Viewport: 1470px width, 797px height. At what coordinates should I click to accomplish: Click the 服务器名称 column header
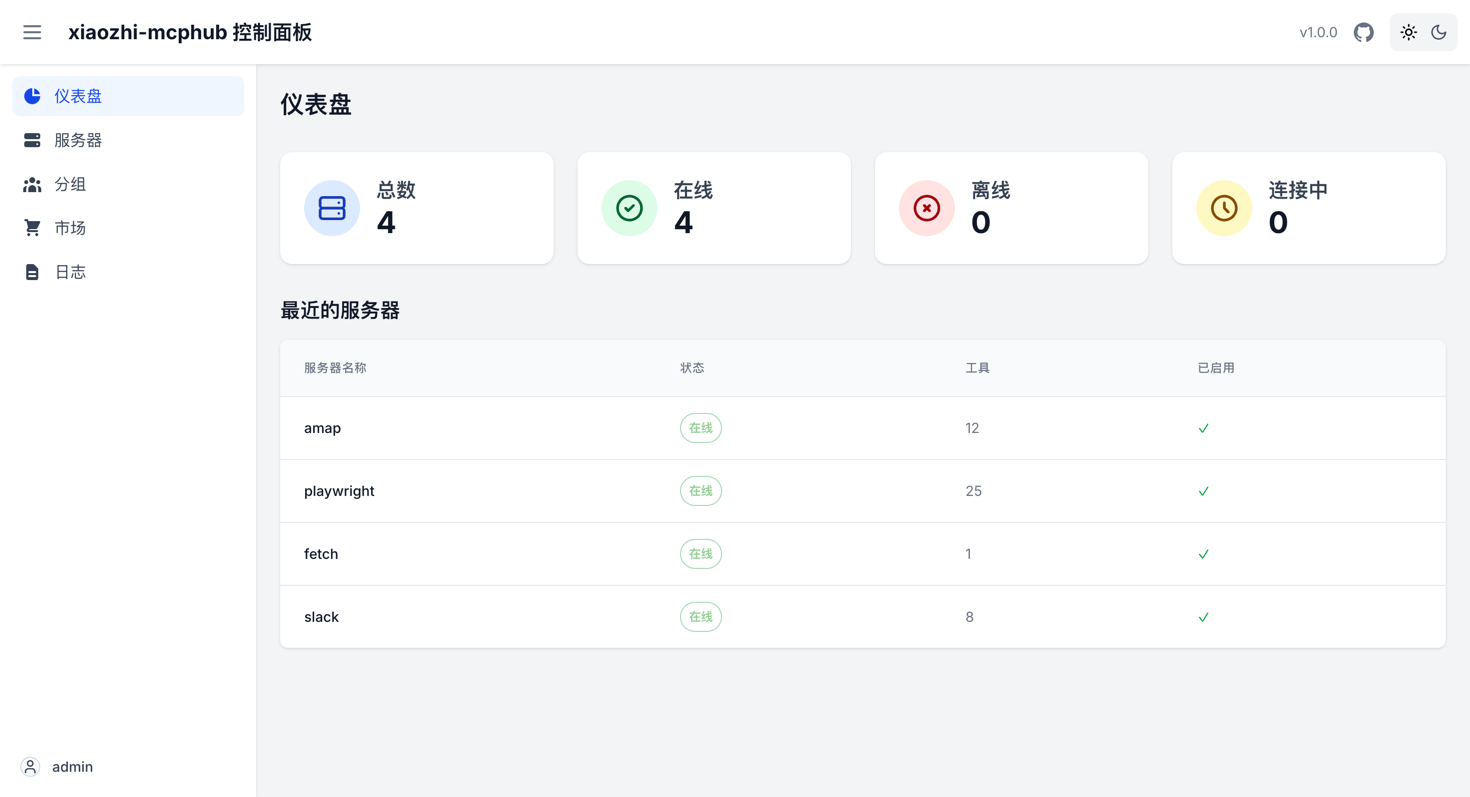[335, 368]
